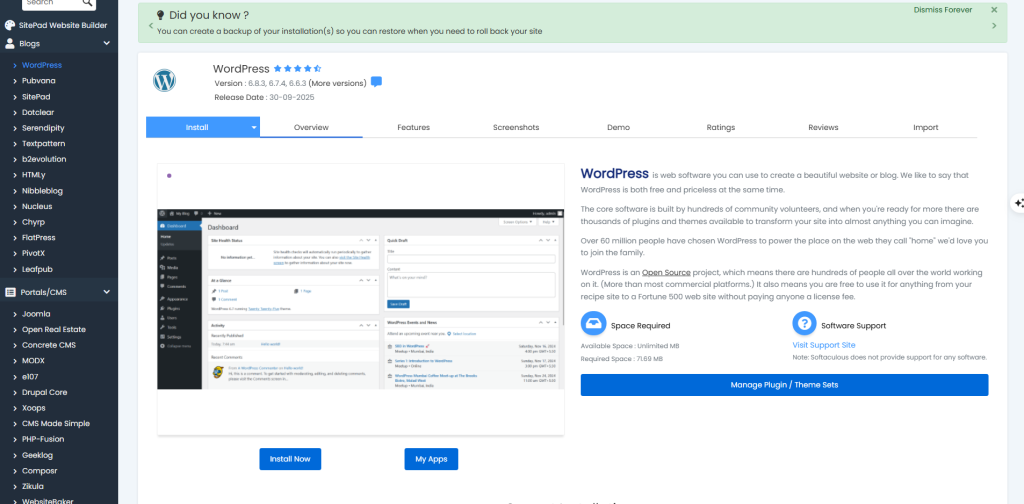Screen dimensions: 1024x504
Task: Click the search magnifier icon
Action: point(88,3)
